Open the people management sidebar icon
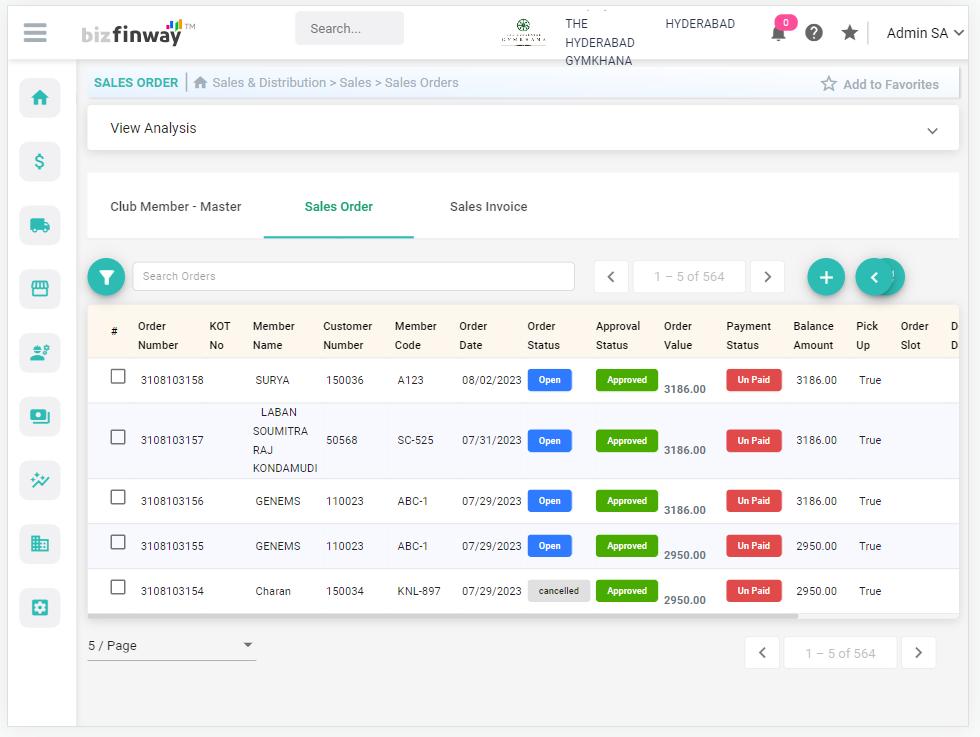Screen dimensions: 980x737 coord(40,353)
